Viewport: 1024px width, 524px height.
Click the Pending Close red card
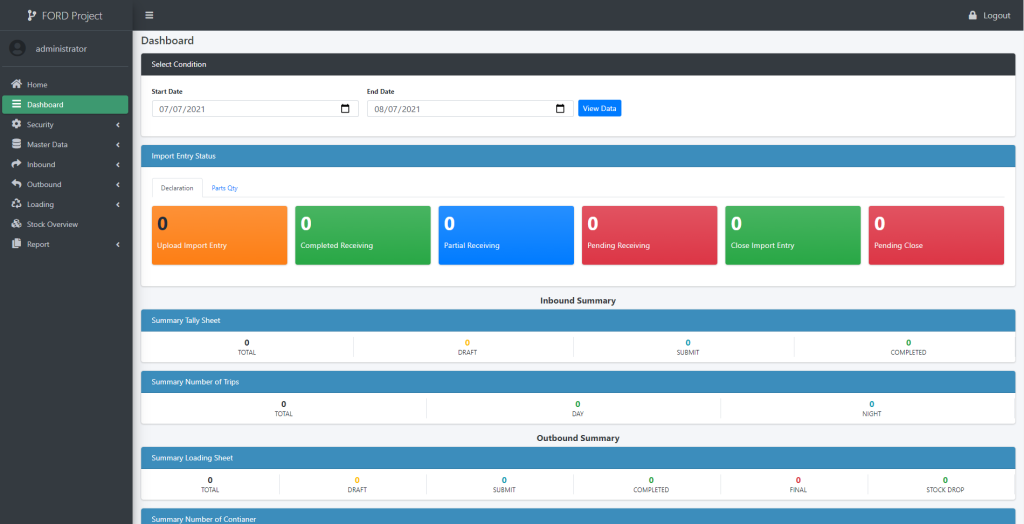pos(936,235)
